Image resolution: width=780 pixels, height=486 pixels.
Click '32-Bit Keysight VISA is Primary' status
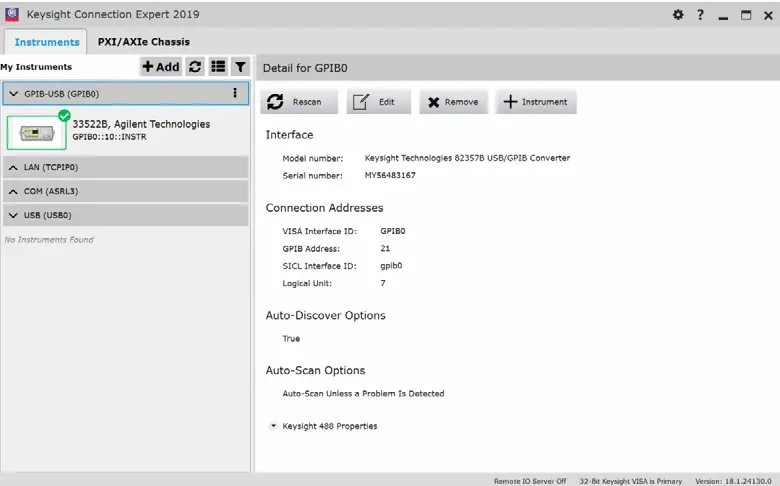(x=630, y=481)
